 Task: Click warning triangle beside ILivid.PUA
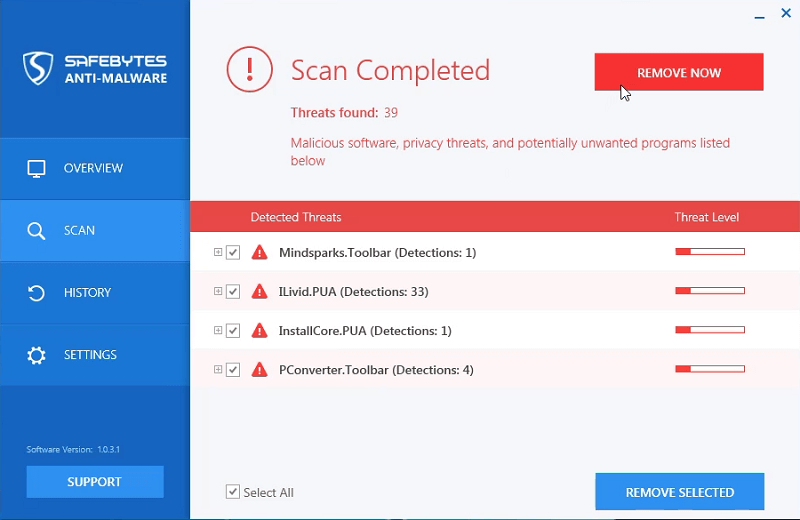click(260, 291)
